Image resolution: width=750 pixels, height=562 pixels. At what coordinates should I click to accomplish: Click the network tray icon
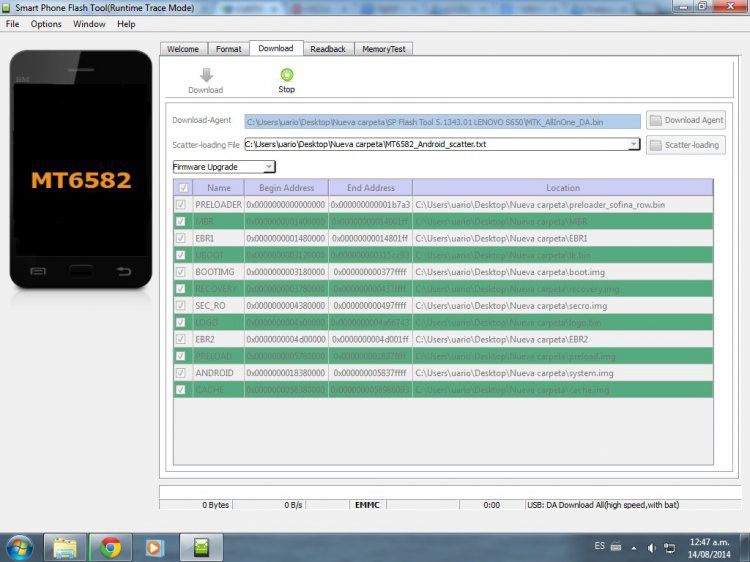coord(670,548)
